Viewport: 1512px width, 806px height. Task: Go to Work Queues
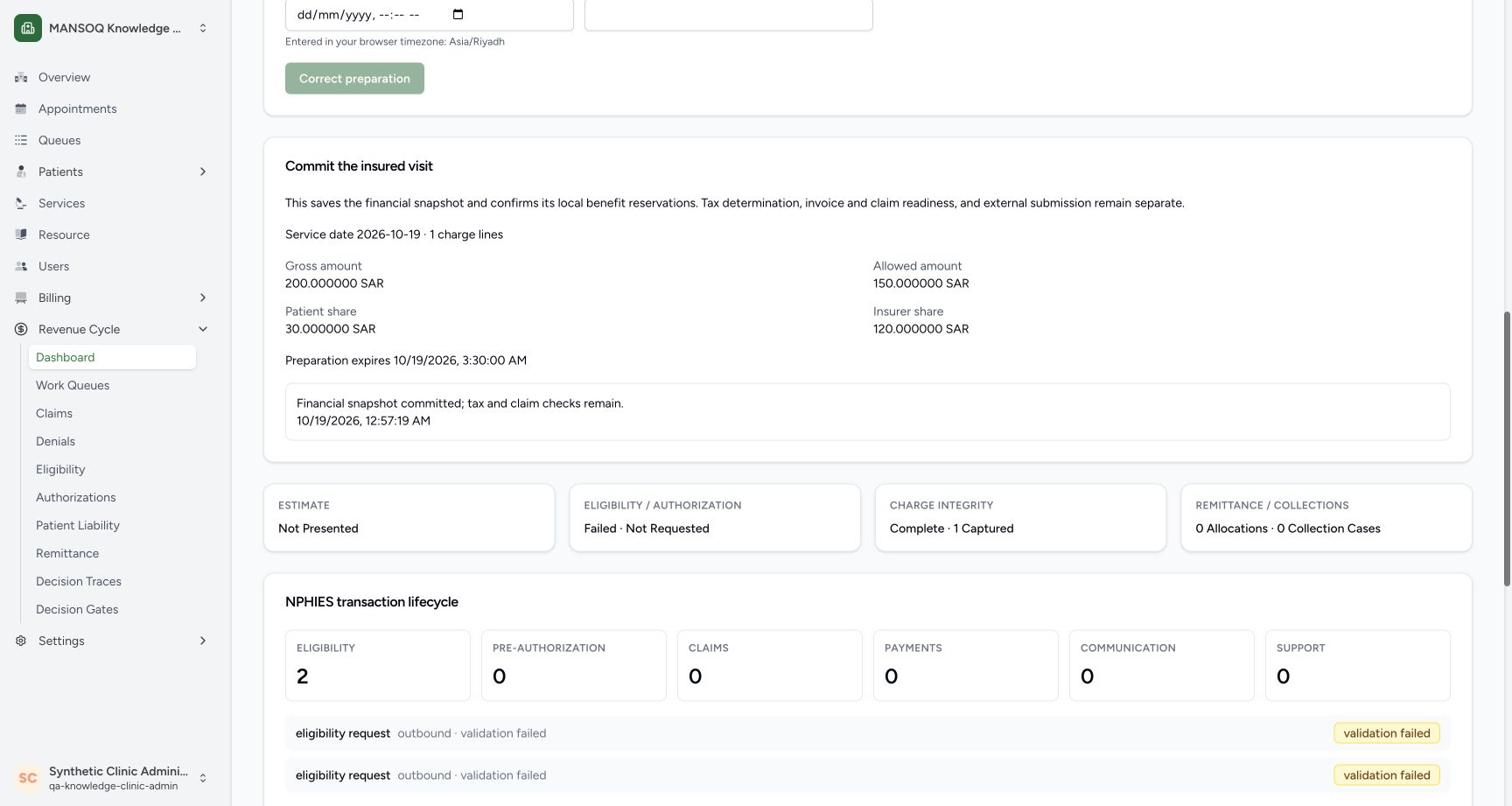(112, 385)
